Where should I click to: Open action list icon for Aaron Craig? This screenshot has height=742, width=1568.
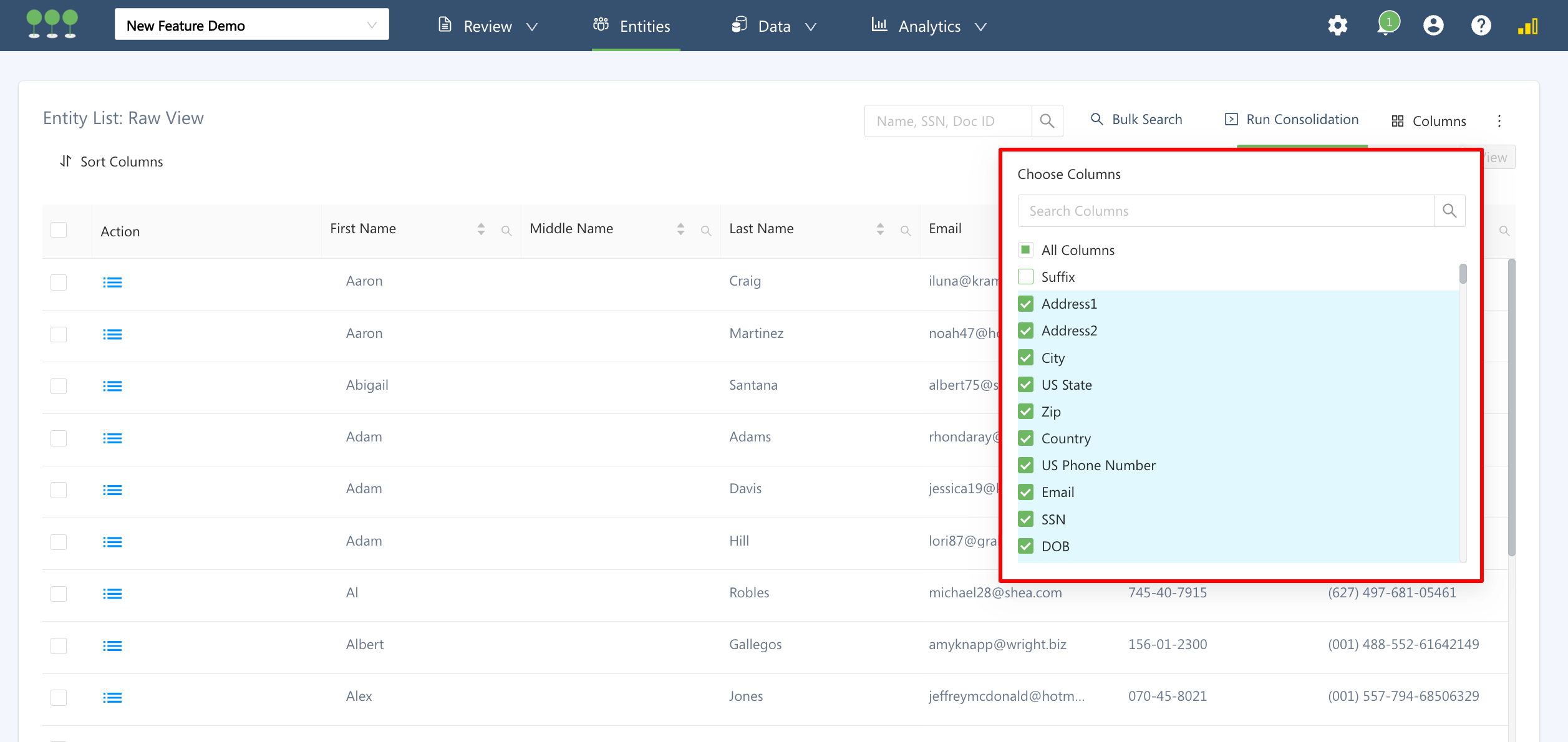112,282
